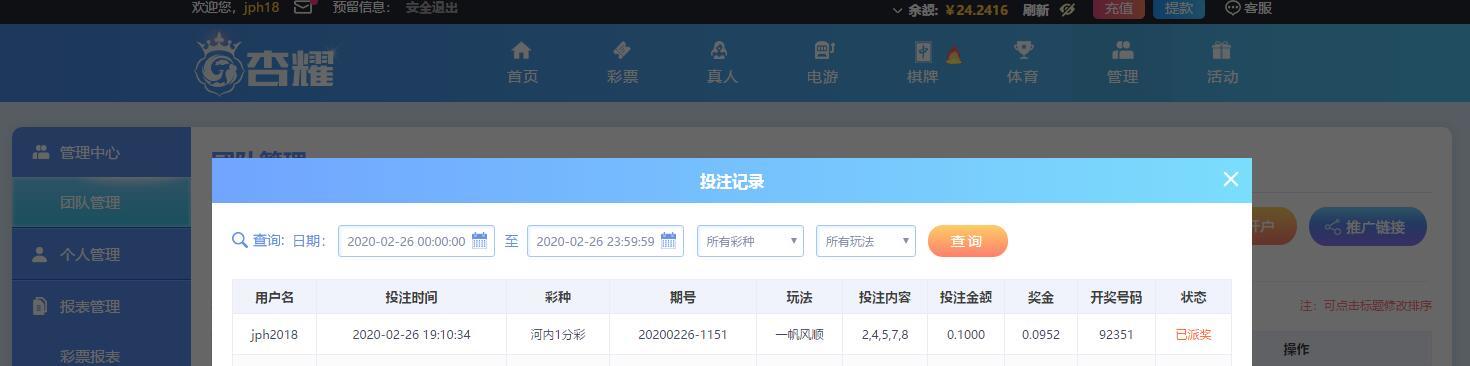Click the 奖金 column header

[x=1040, y=297]
